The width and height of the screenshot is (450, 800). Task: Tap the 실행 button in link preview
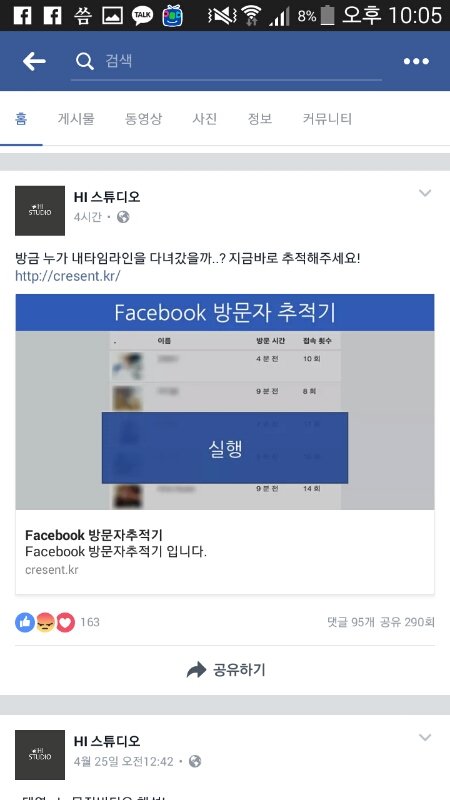click(x=225, y=447)
